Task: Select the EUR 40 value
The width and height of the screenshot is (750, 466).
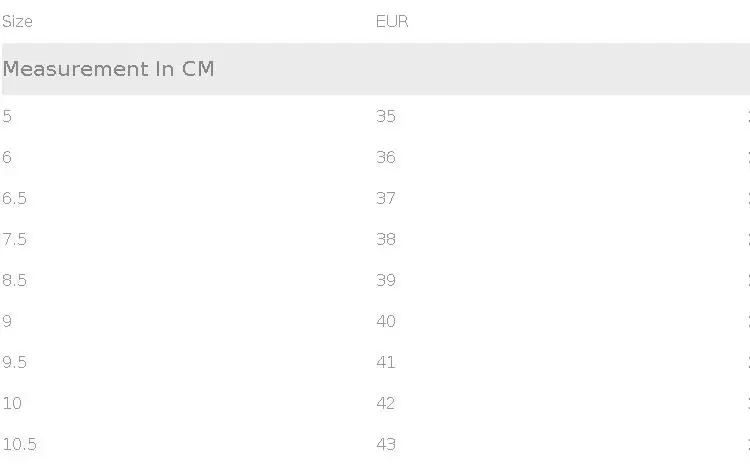Action: 386,321
